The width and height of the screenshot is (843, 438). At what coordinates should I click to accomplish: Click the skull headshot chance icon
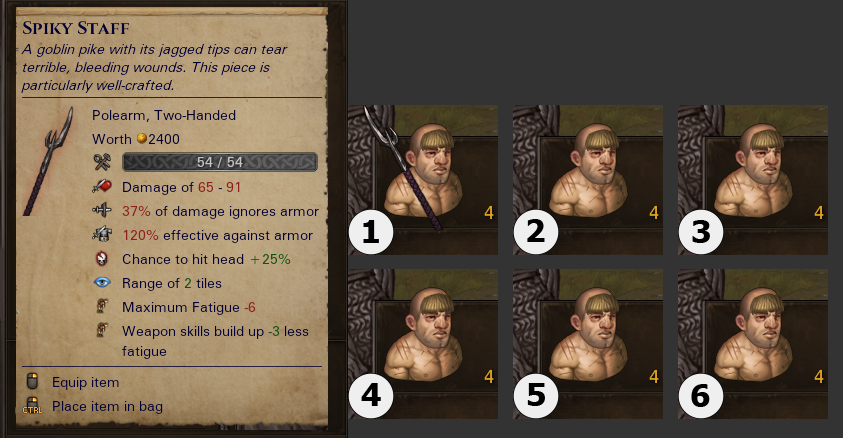102,259
